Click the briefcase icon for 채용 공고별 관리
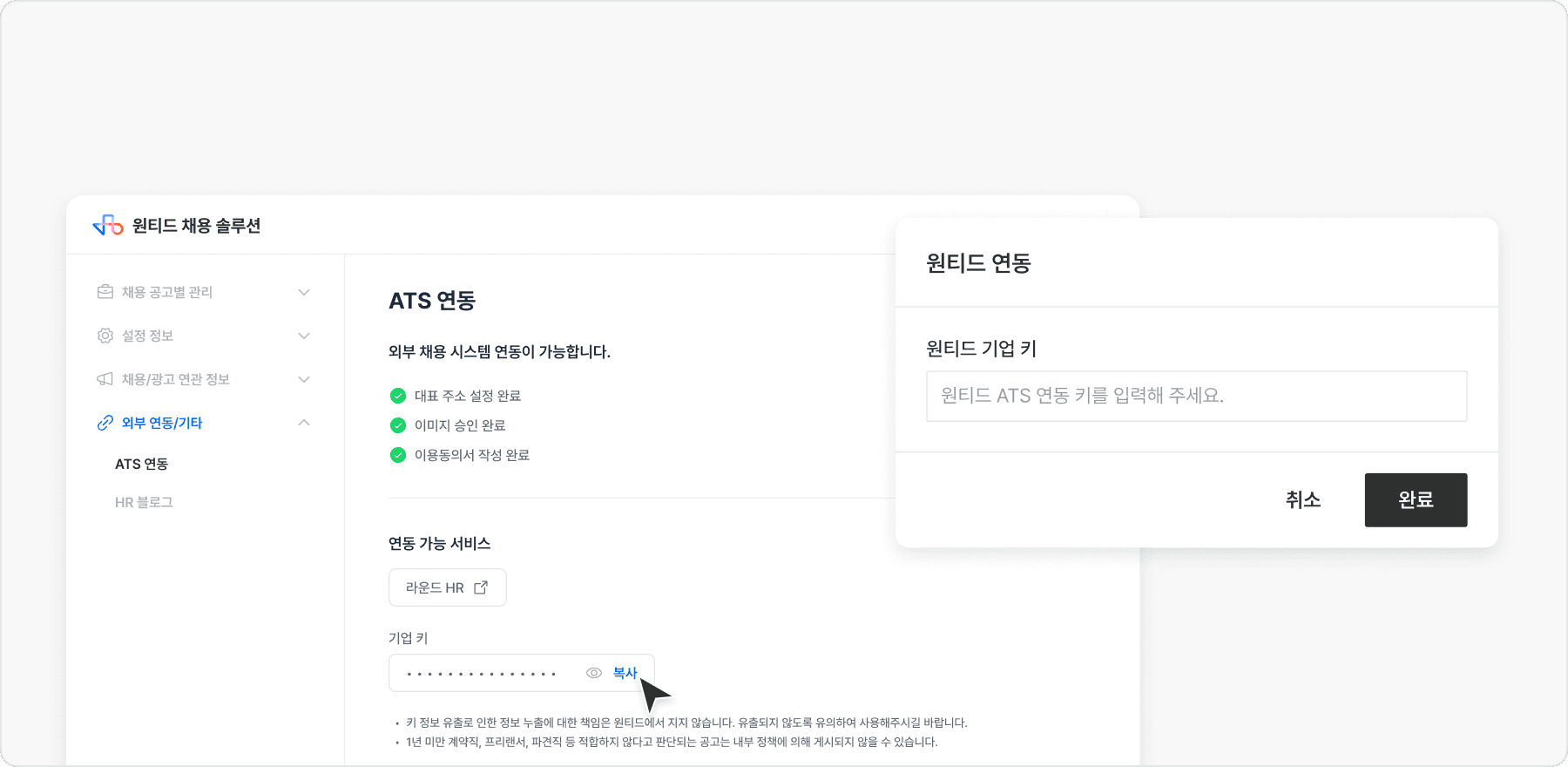This screenshot has height=767, width=1568. point(105,292)
